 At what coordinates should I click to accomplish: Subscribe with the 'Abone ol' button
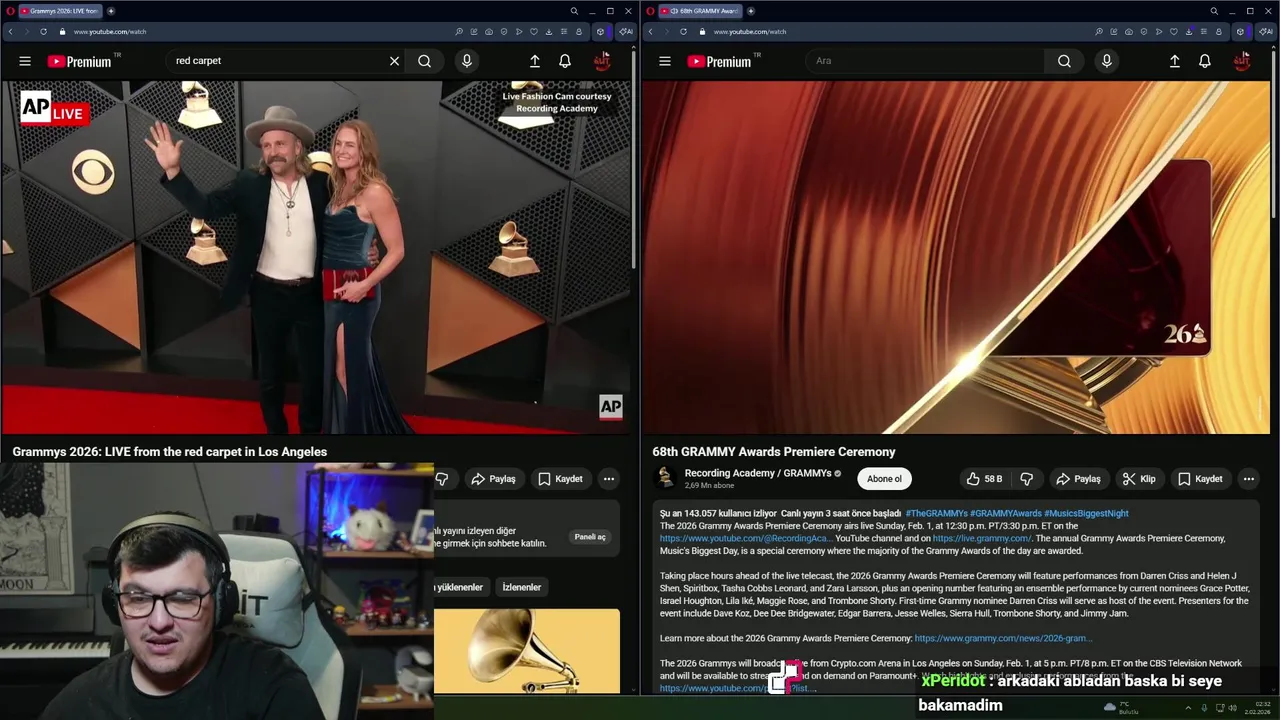coord(884,479)
